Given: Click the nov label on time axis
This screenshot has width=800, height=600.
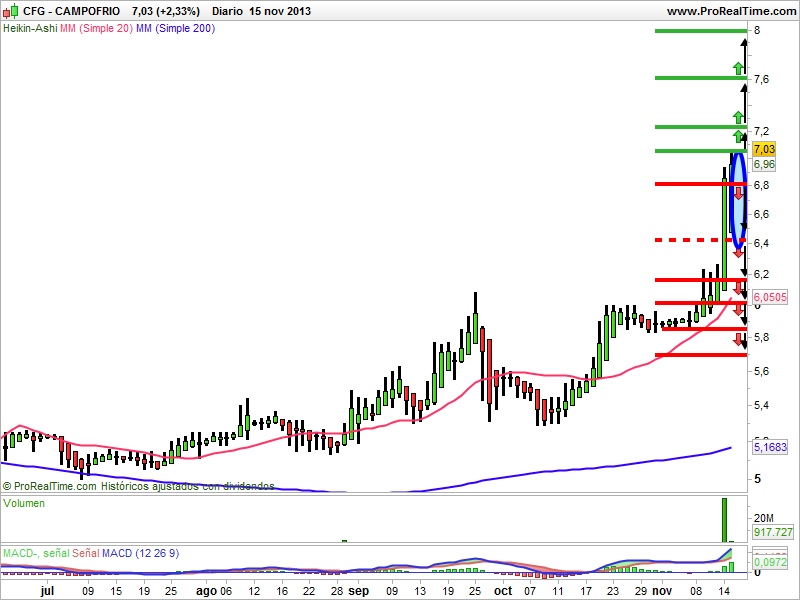Looking at the screenshot, I should pyautogui.click(x=662, y=591).
